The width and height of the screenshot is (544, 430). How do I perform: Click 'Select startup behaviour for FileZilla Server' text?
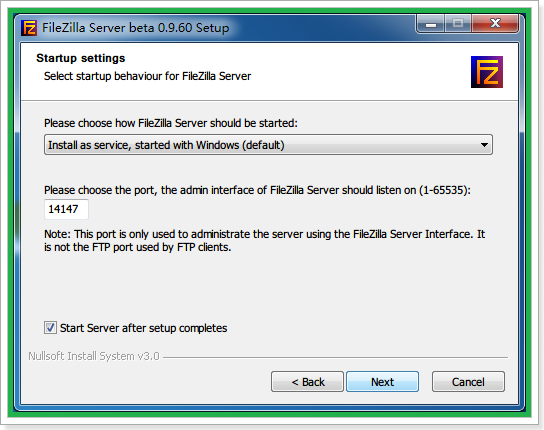pos(147,76)
